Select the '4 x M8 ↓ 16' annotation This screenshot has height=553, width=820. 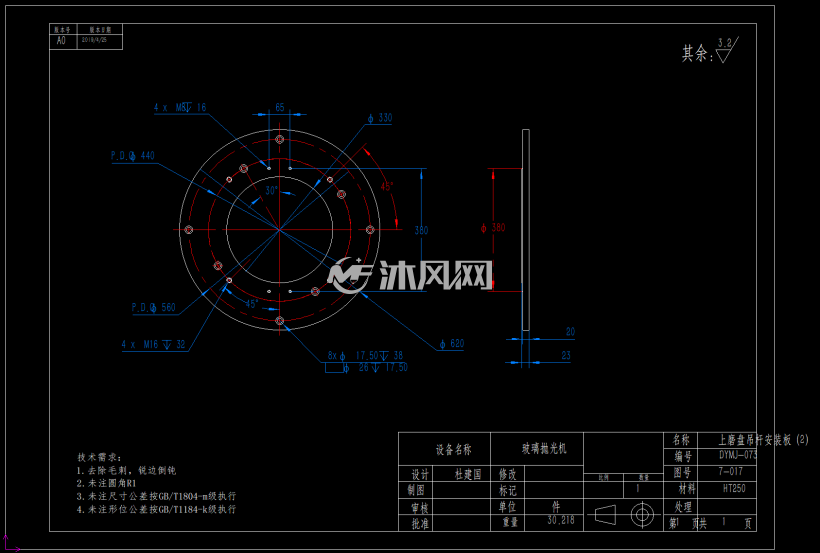tap(180, 107)
